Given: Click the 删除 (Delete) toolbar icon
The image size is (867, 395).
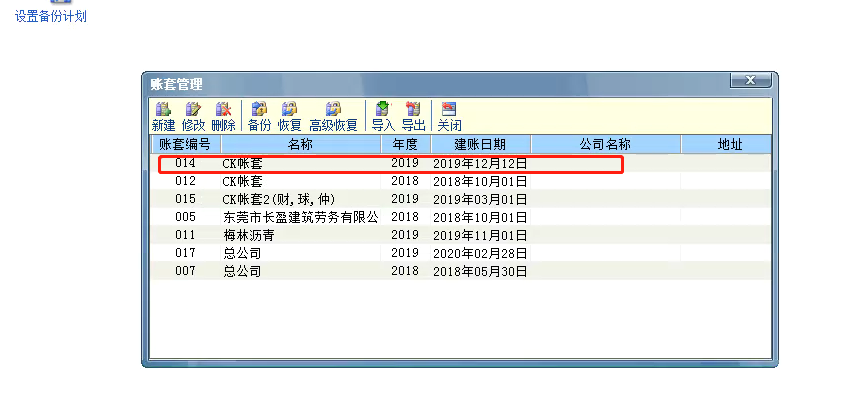Looking at the screenshot, I should (223, 116).
